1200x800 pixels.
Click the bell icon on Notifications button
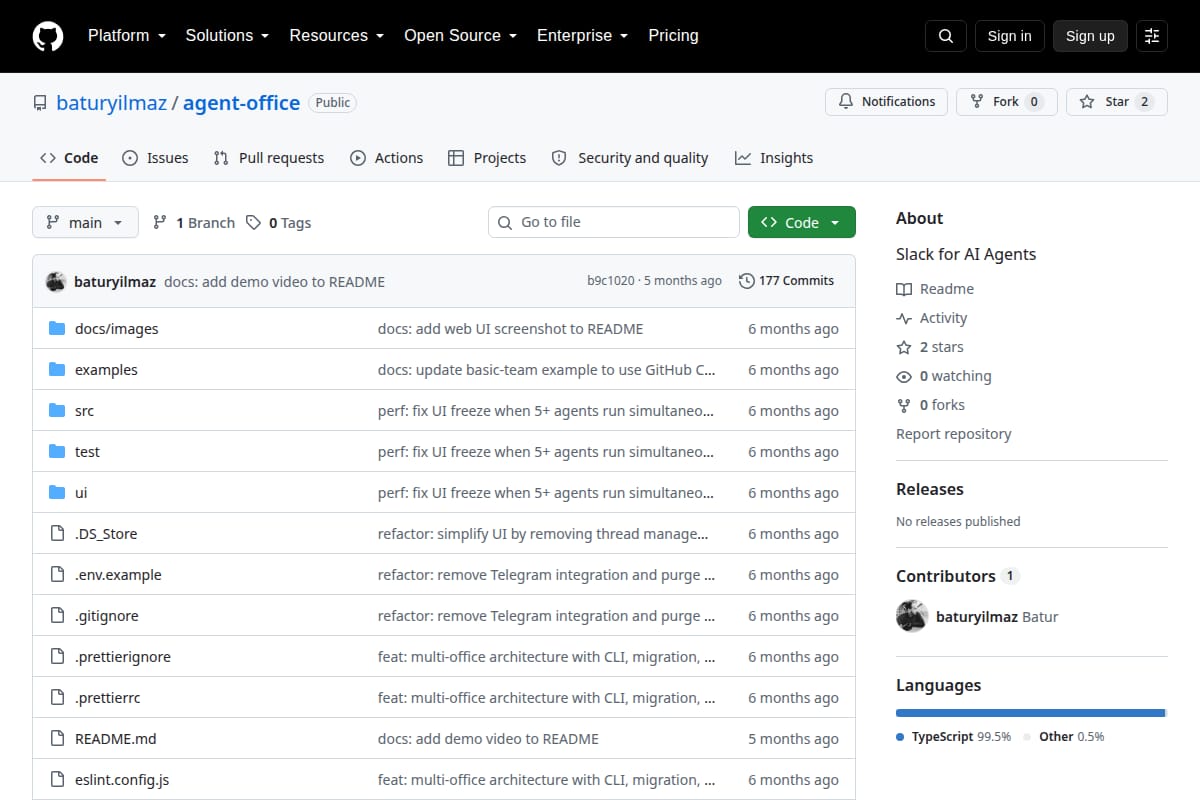[846, 102]
